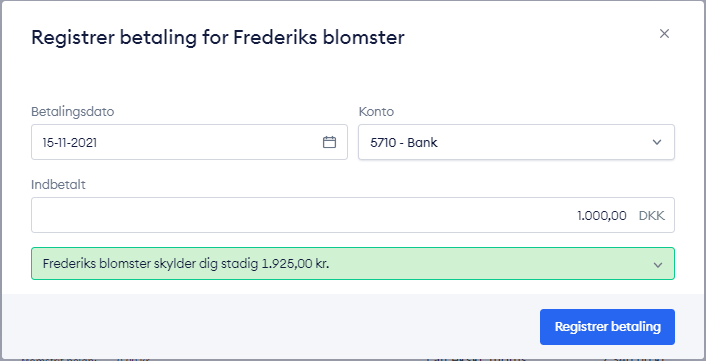Focus the Indbetalt amount input field
The width and height of the screenshot is (706, 361).
tap(353, 215)
